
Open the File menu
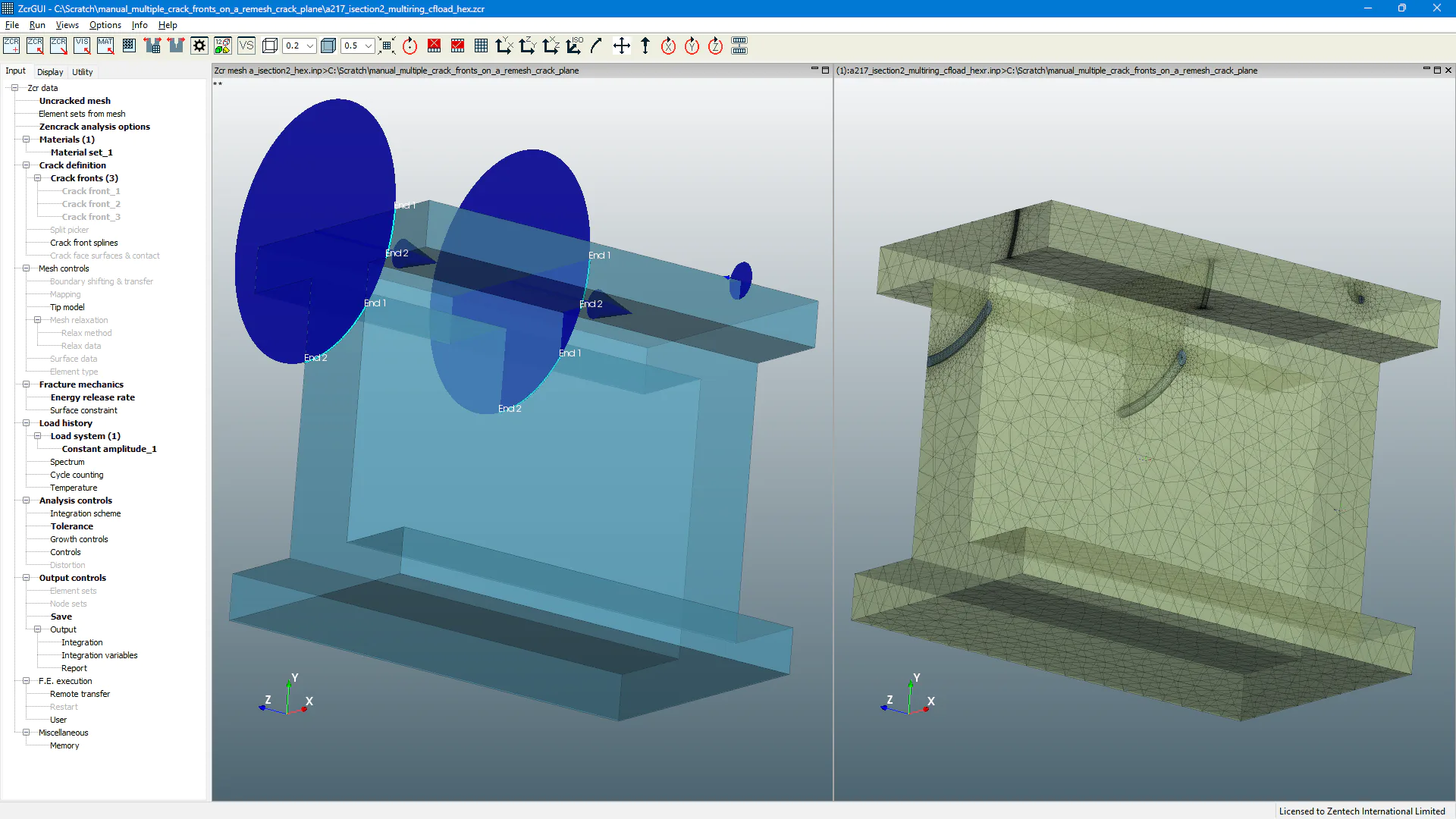(x=12, y=25)
